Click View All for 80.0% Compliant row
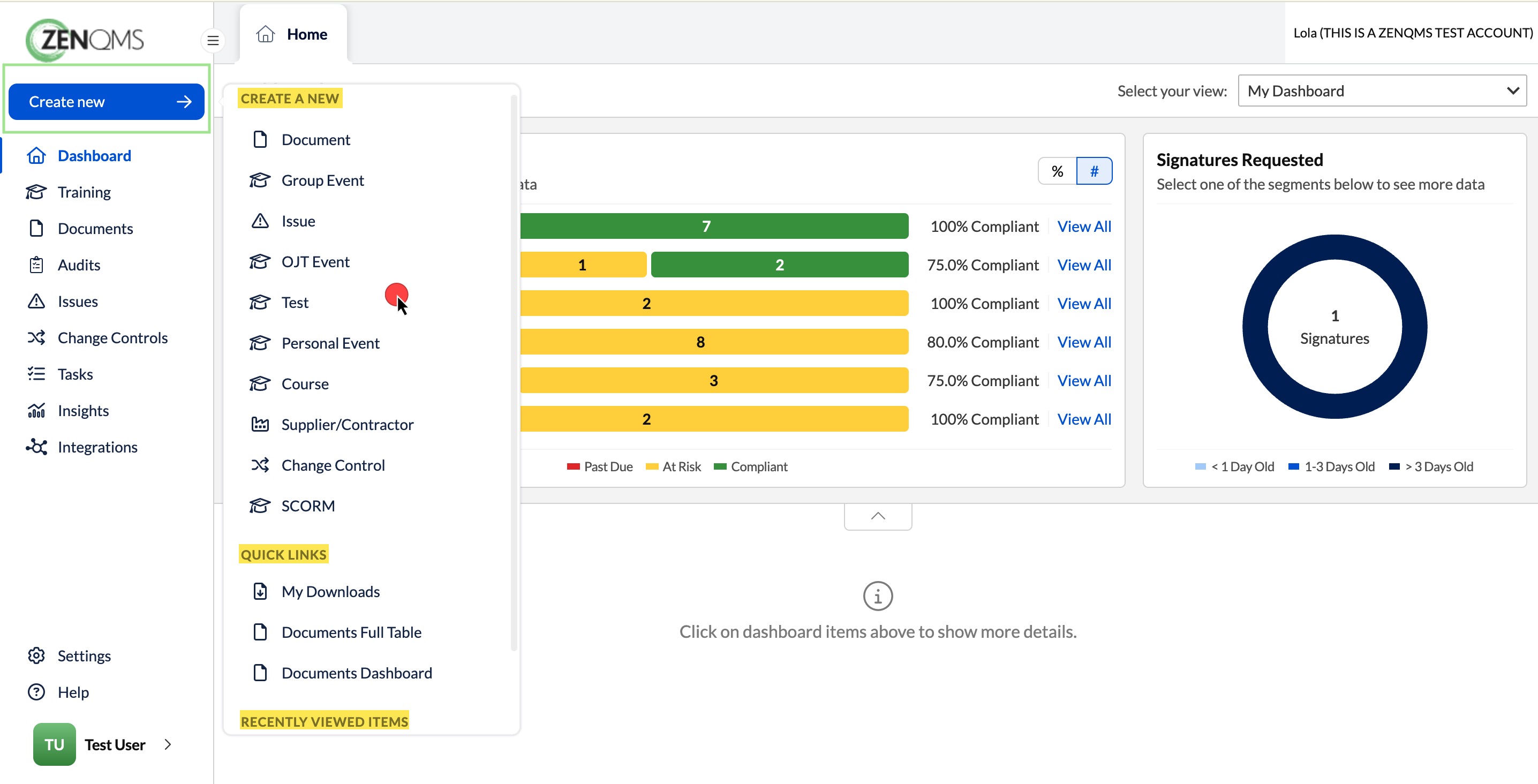The height and width of the screenshot is (784, 1538). tap(1084, 342)
